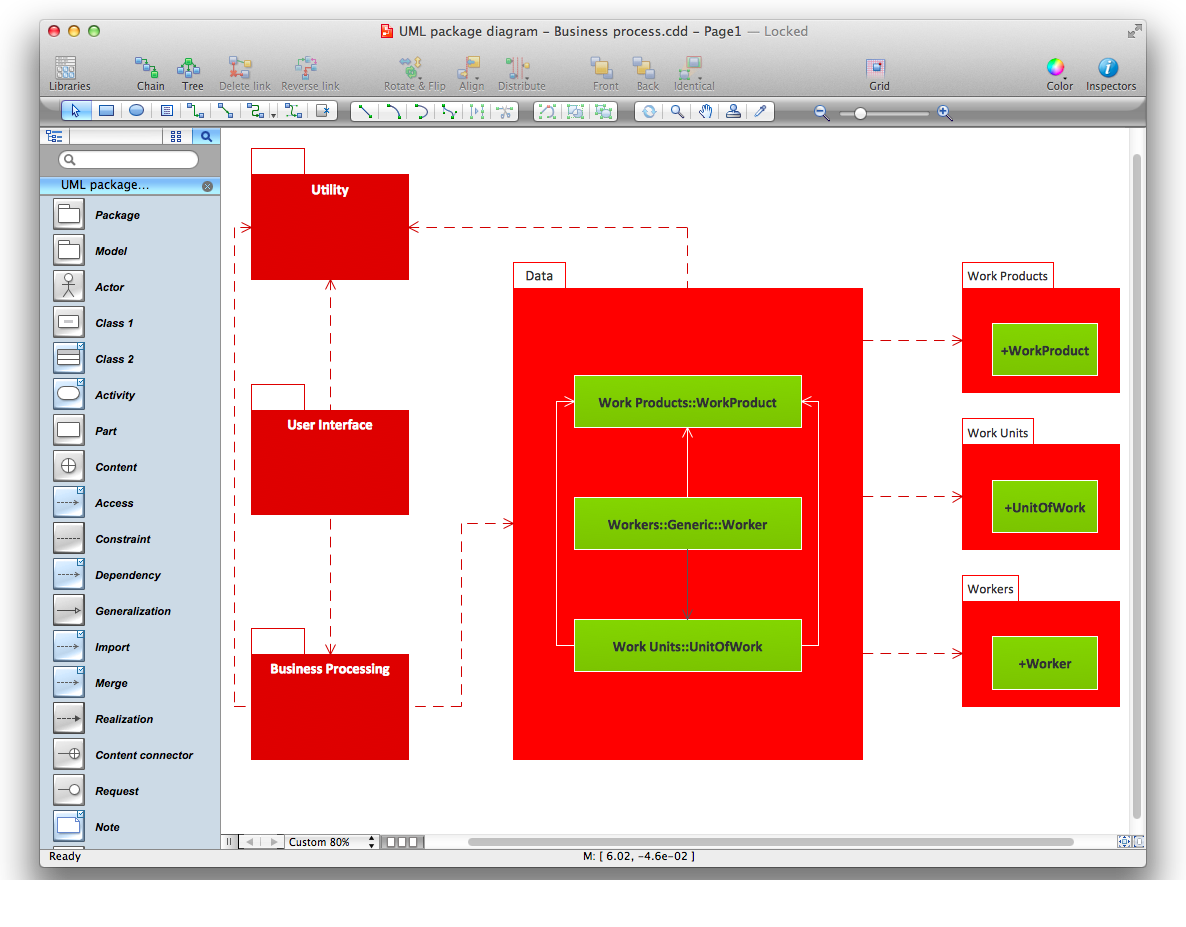The height and width of the screenshot is (927, 1186).
Task: Adjust the zoom level slider
Action: click(860, 114)
